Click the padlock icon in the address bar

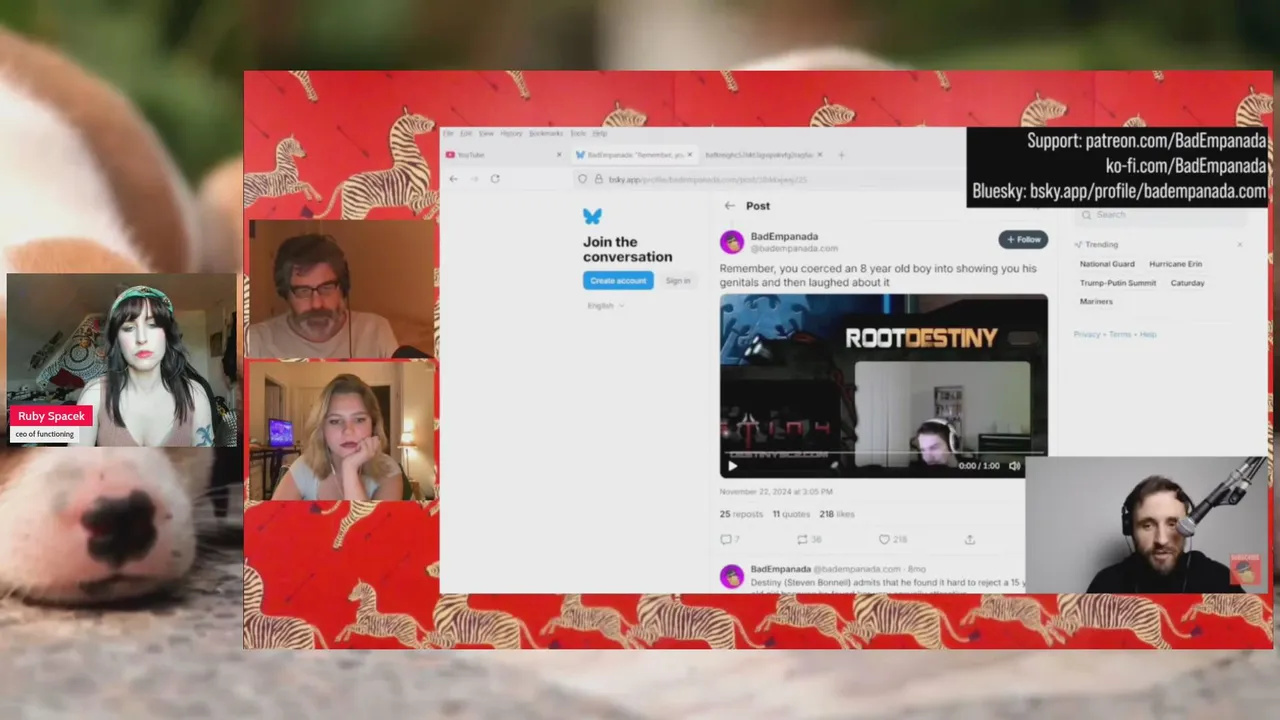click(599, 179)
